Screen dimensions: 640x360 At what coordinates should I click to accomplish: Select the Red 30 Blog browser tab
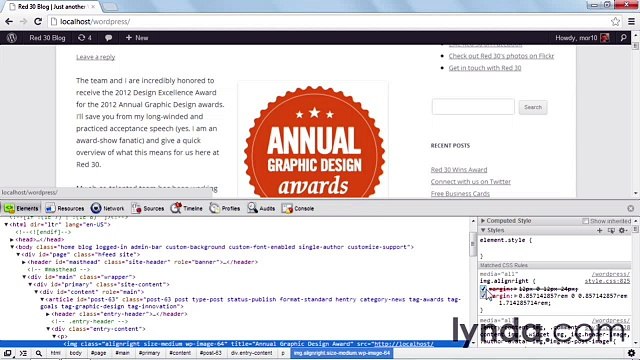click(x=51, y=7)
